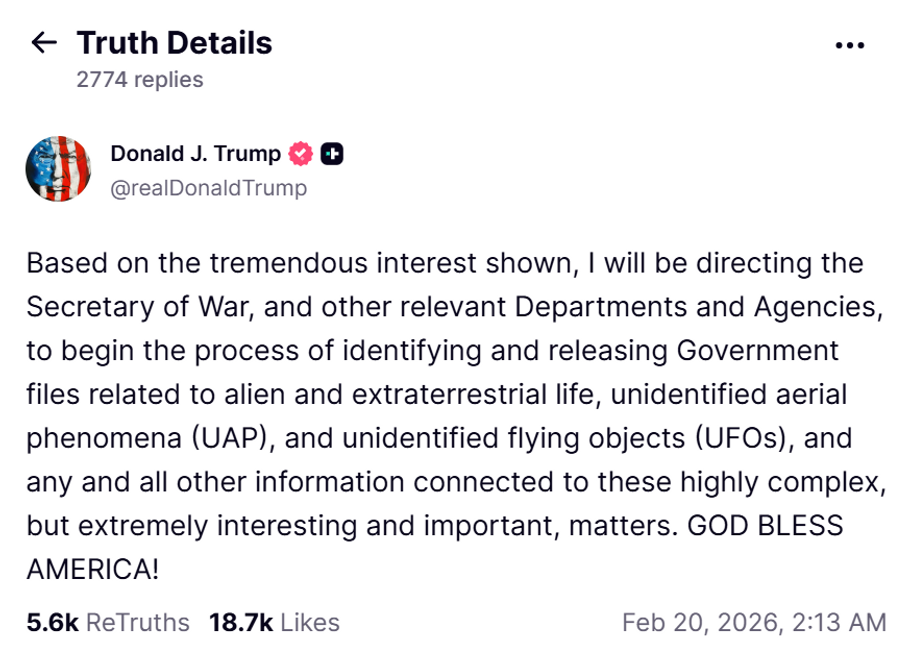Click the Feb 20, 2026 timestamp
Image resolution: width=910 pixels, height=656 pixels.
pyautogui.click(x=753, y=622)
